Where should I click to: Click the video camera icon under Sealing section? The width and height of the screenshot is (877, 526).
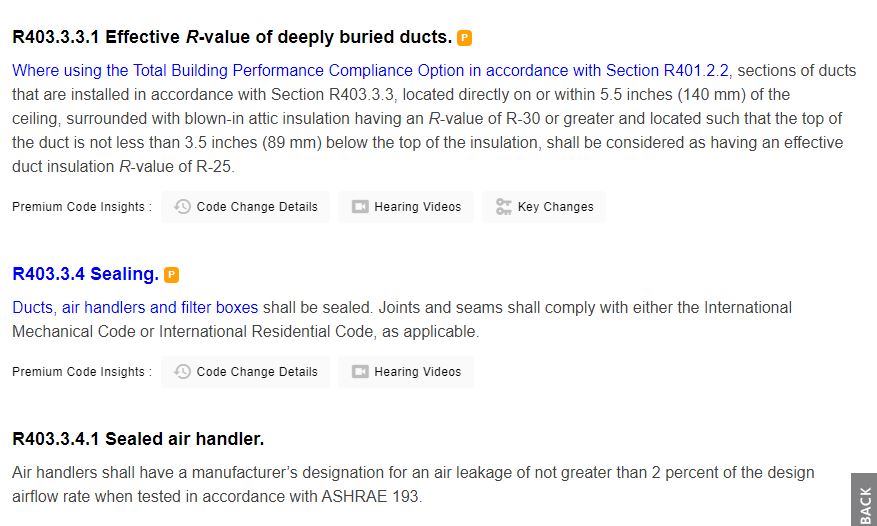click(x=360, y=372)
